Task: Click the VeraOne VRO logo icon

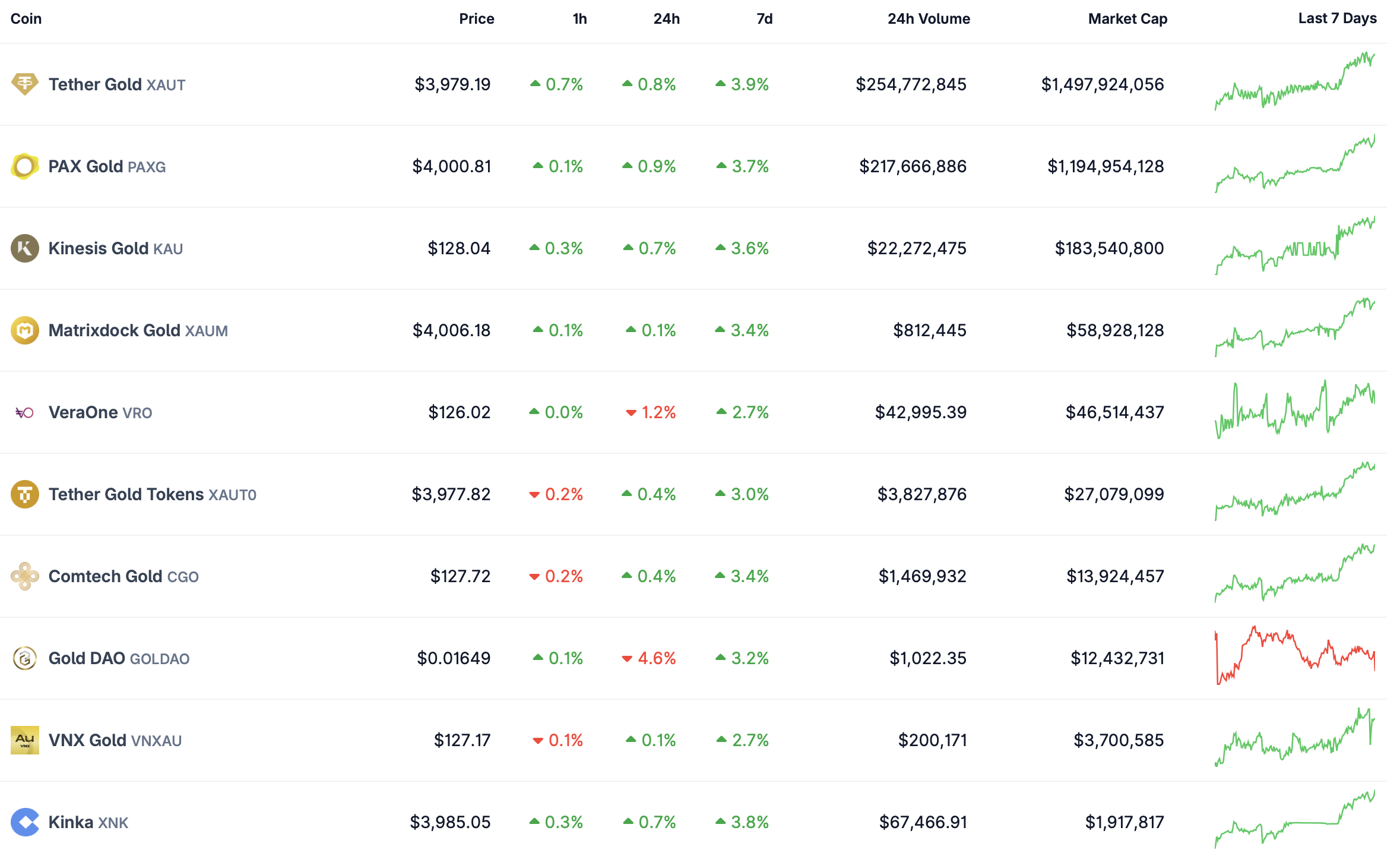Action: point(24,412)
